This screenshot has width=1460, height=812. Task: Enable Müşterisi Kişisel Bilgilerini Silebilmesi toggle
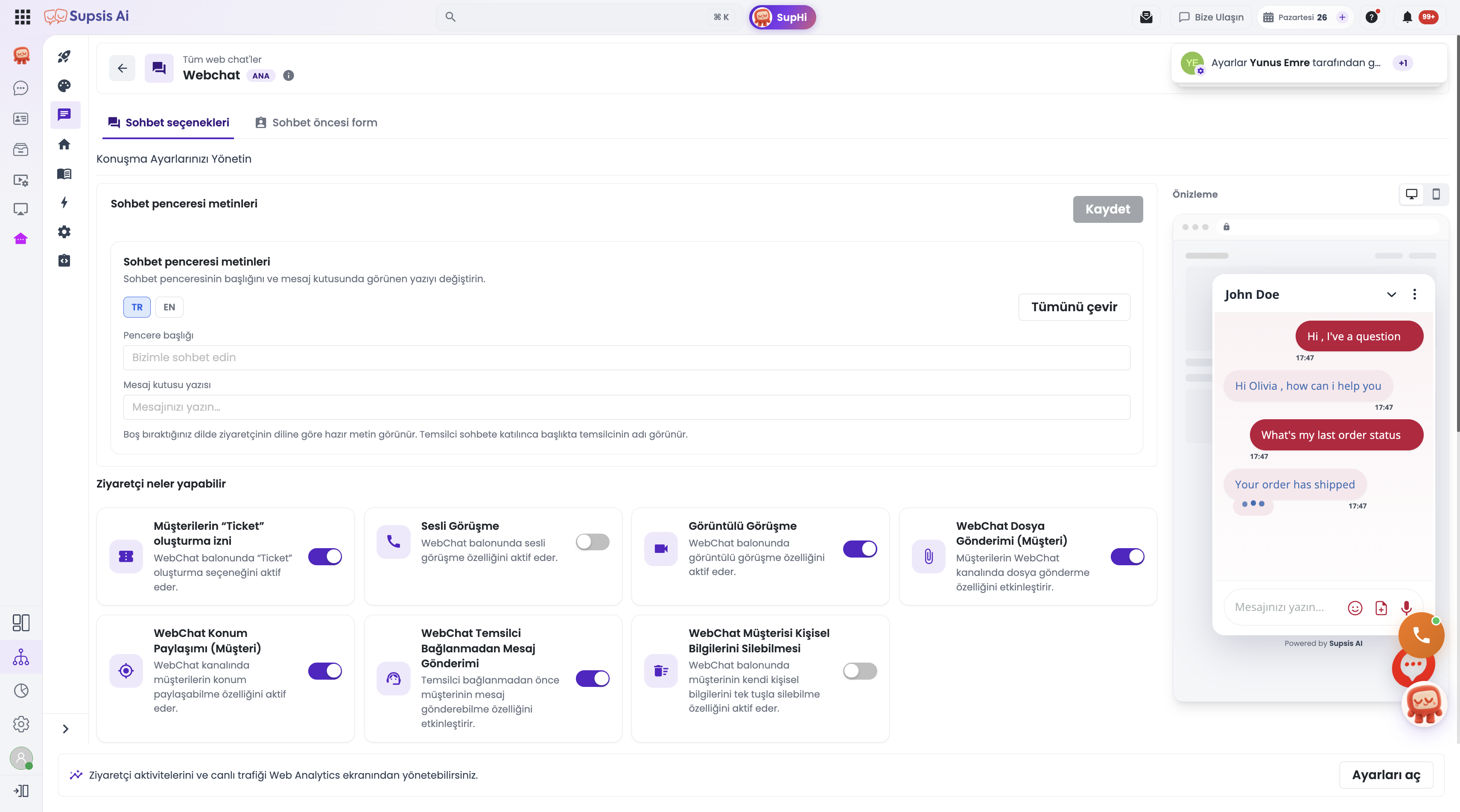pyautogui.click(x=860, y=671)
